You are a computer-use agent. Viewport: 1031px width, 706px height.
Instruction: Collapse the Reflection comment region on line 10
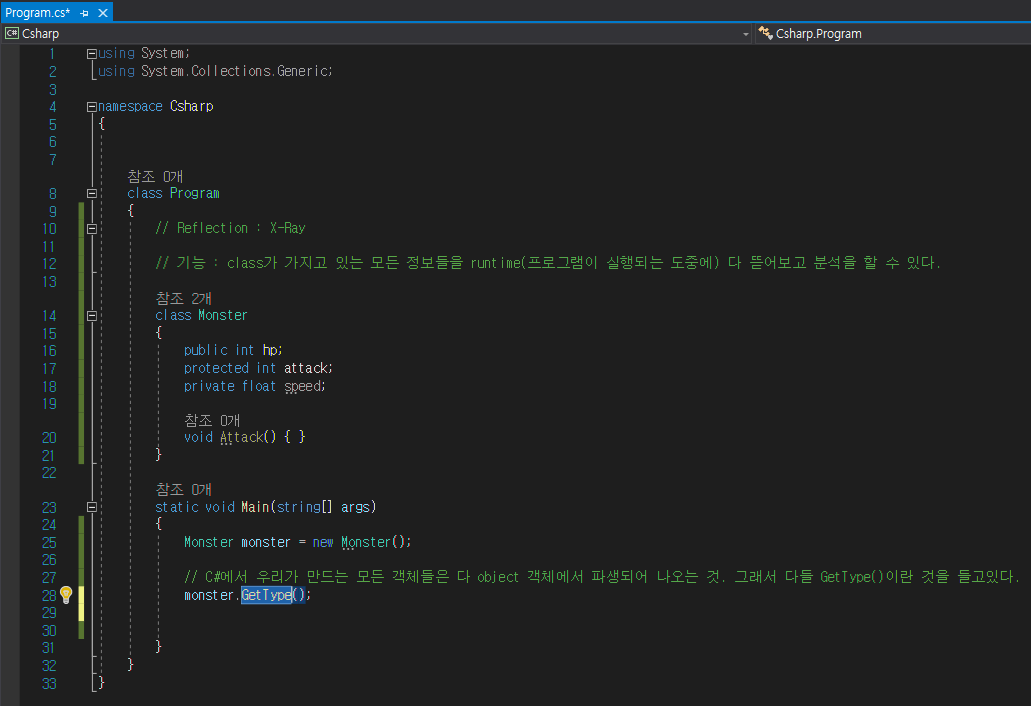92,229
